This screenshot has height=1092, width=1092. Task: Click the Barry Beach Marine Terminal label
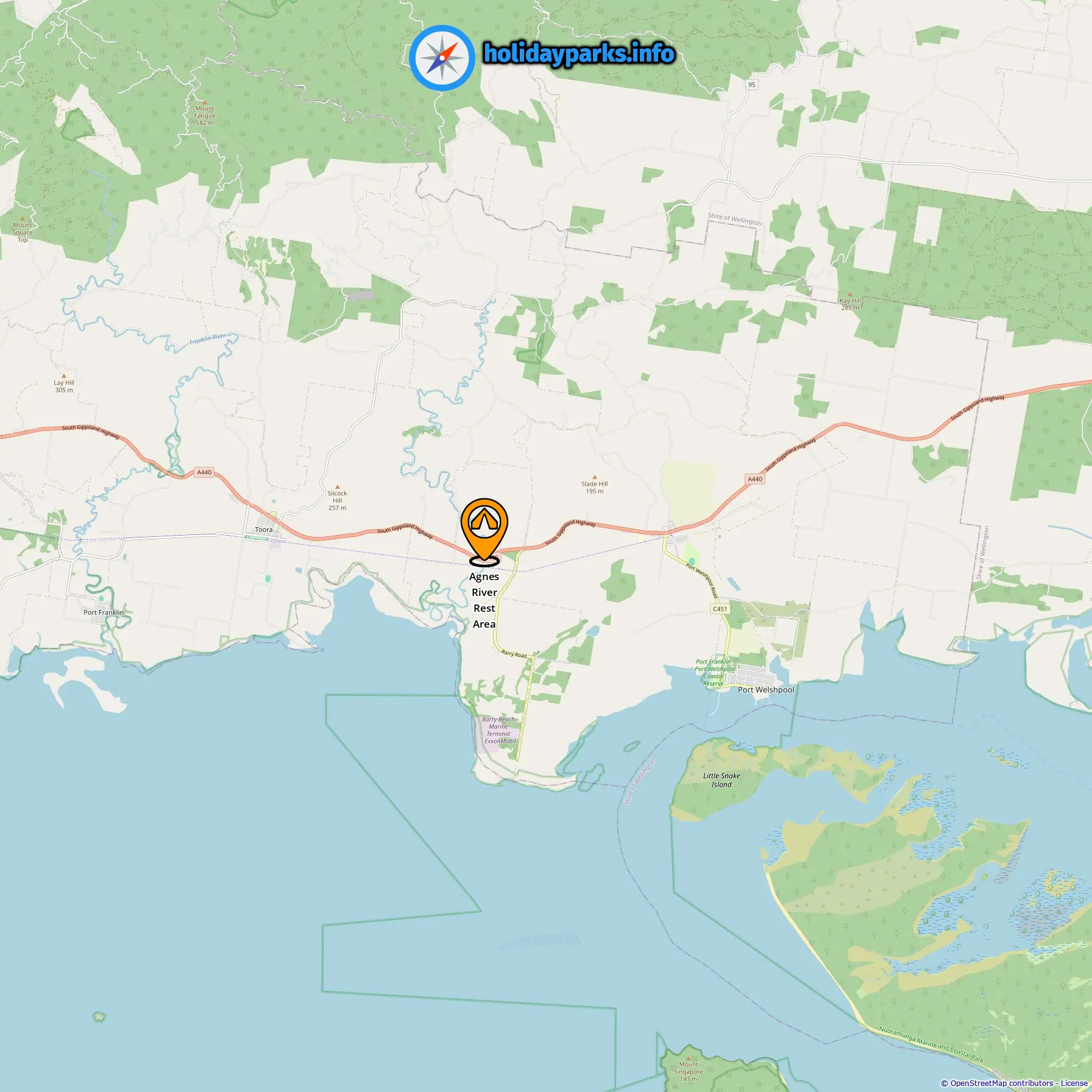pyautogui.click(x=499, y=730)
